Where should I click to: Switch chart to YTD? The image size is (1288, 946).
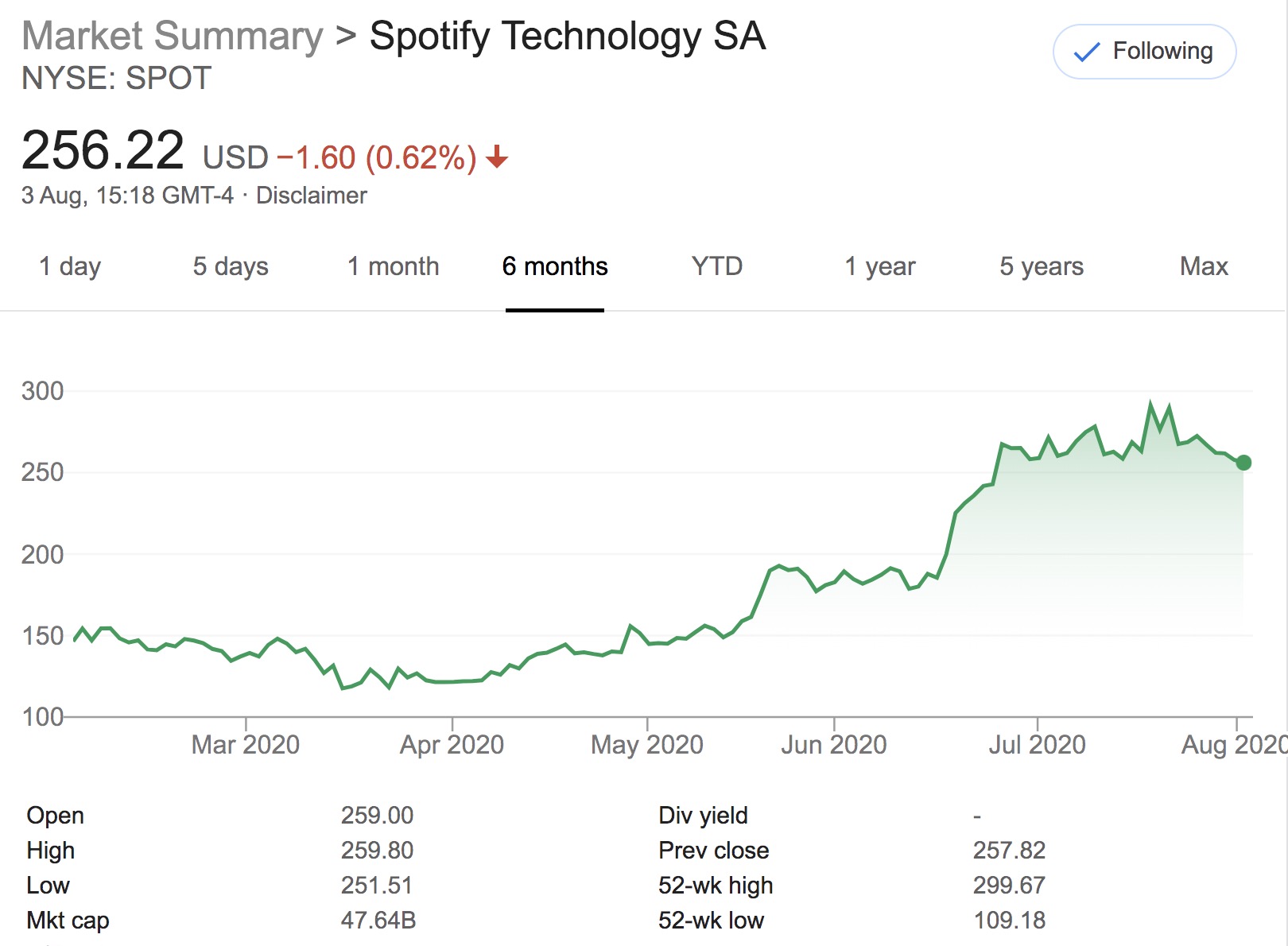coord(717,266)
